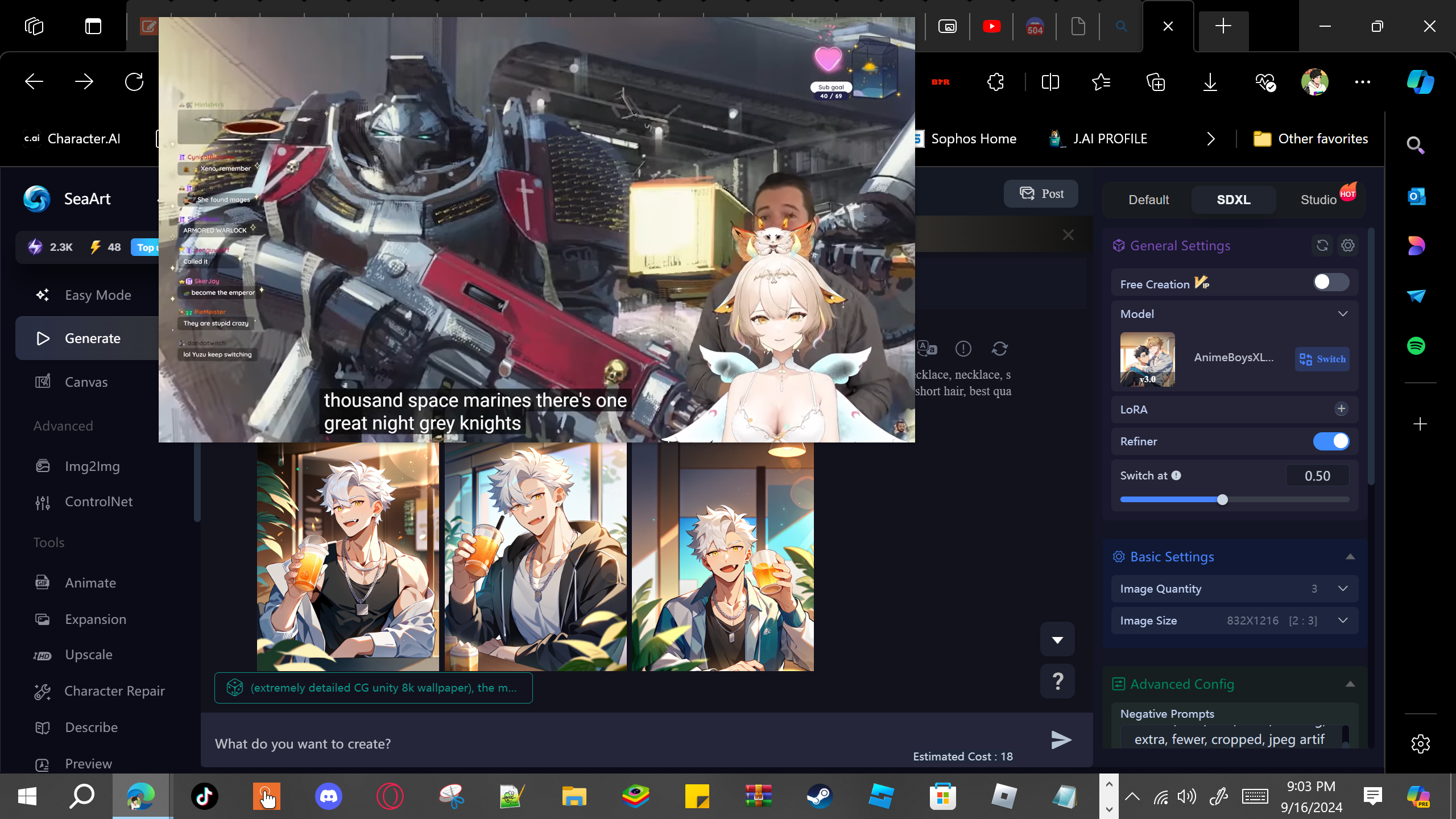Click the Switch model button

click(1322, 359)
